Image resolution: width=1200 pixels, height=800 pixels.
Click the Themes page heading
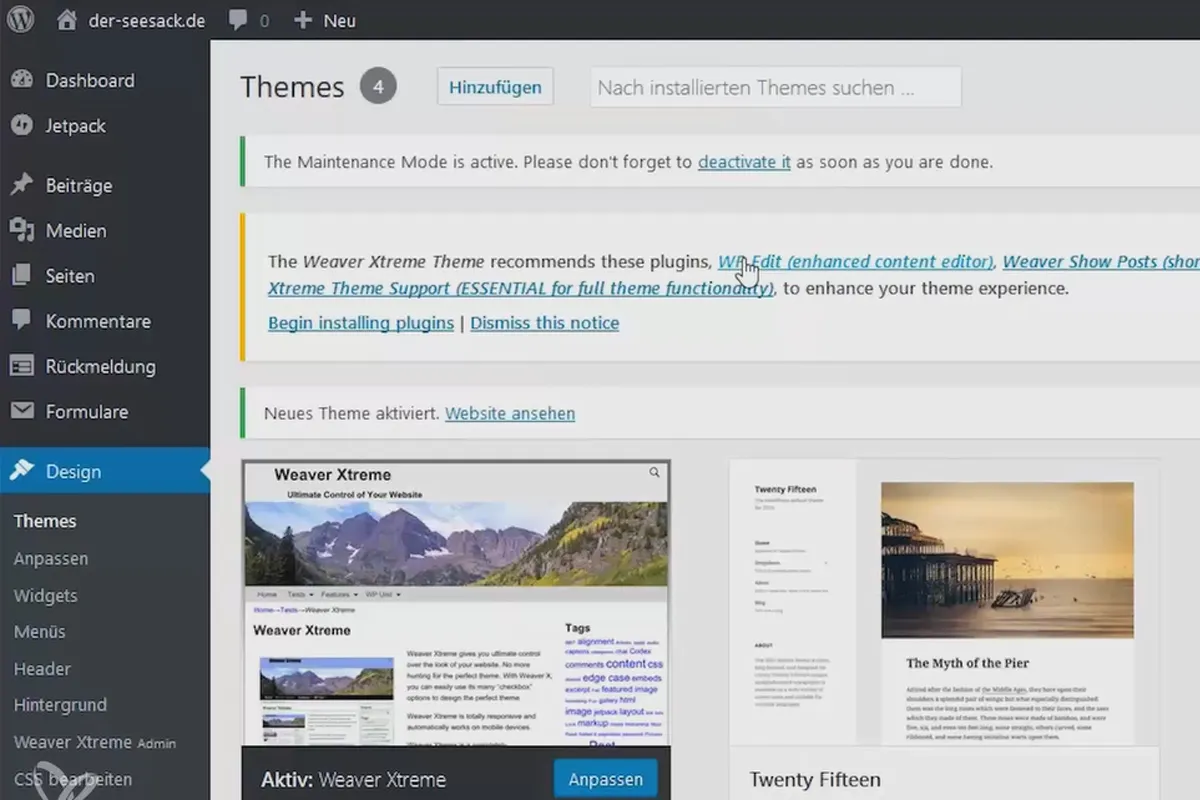tap(292, 87)
